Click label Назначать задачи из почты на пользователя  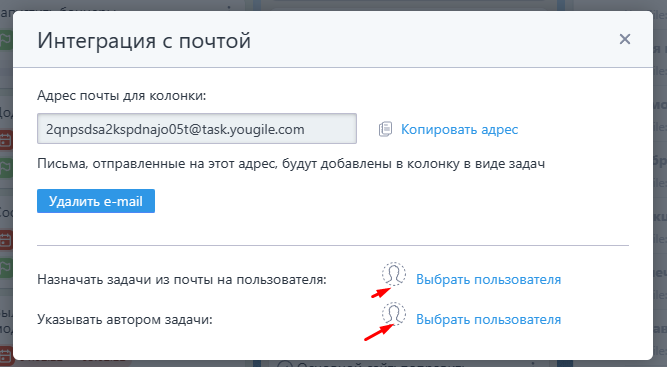click(182, 279)
